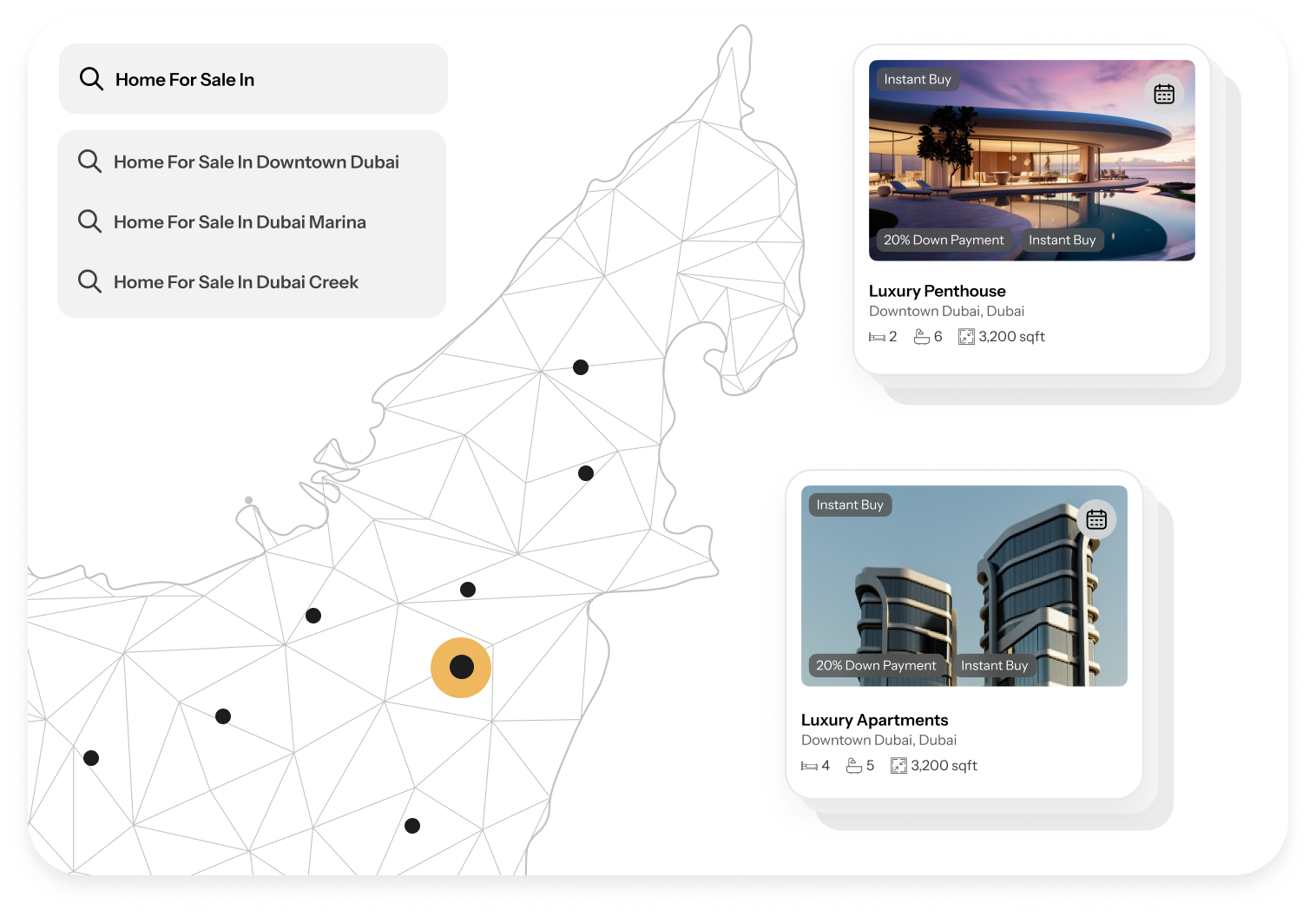Open the Luxury Penthouse title link
The height and width of the screenshot is (917, 1316).
click(937, 291)
